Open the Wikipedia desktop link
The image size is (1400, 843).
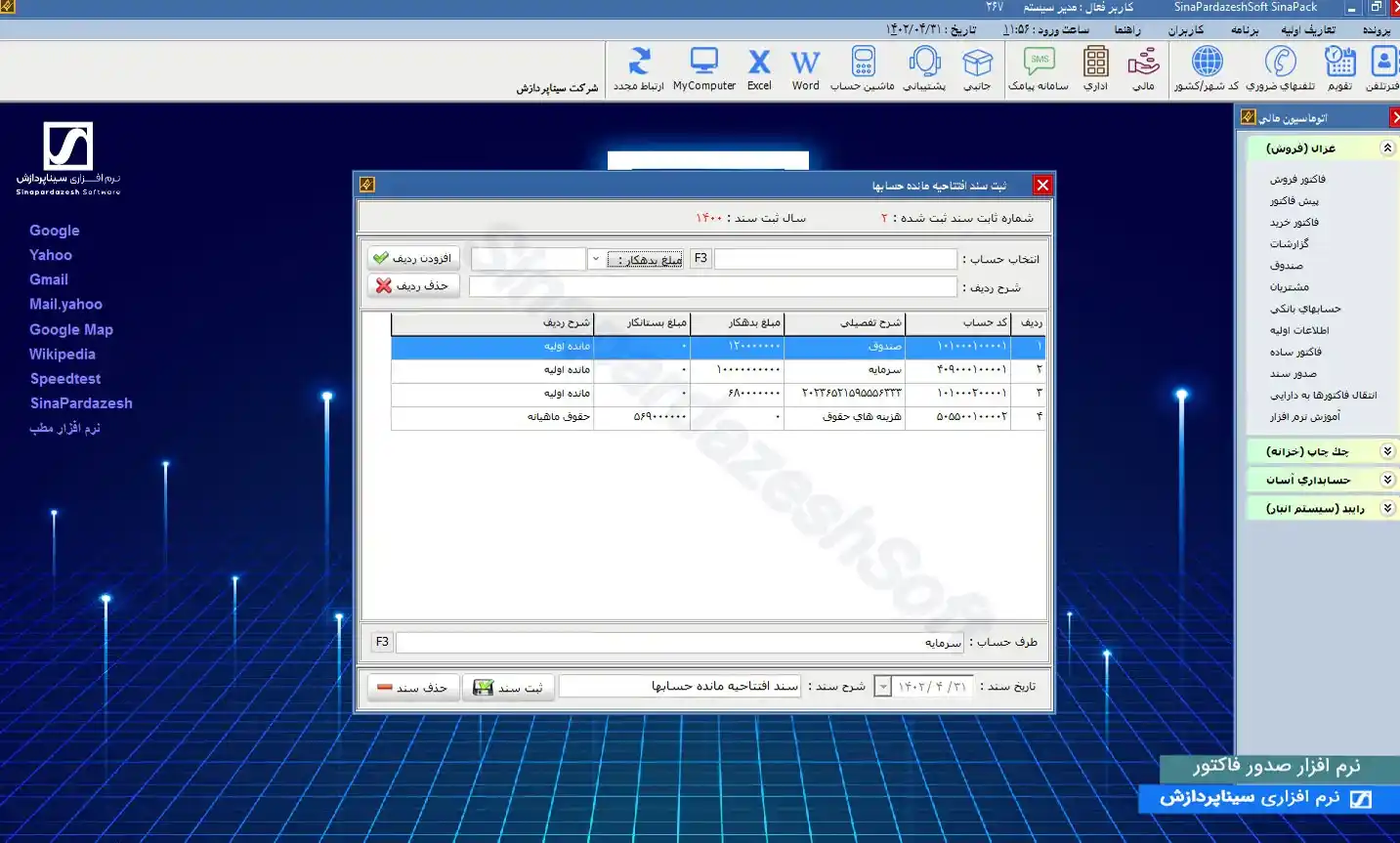(x=63, y=354)
